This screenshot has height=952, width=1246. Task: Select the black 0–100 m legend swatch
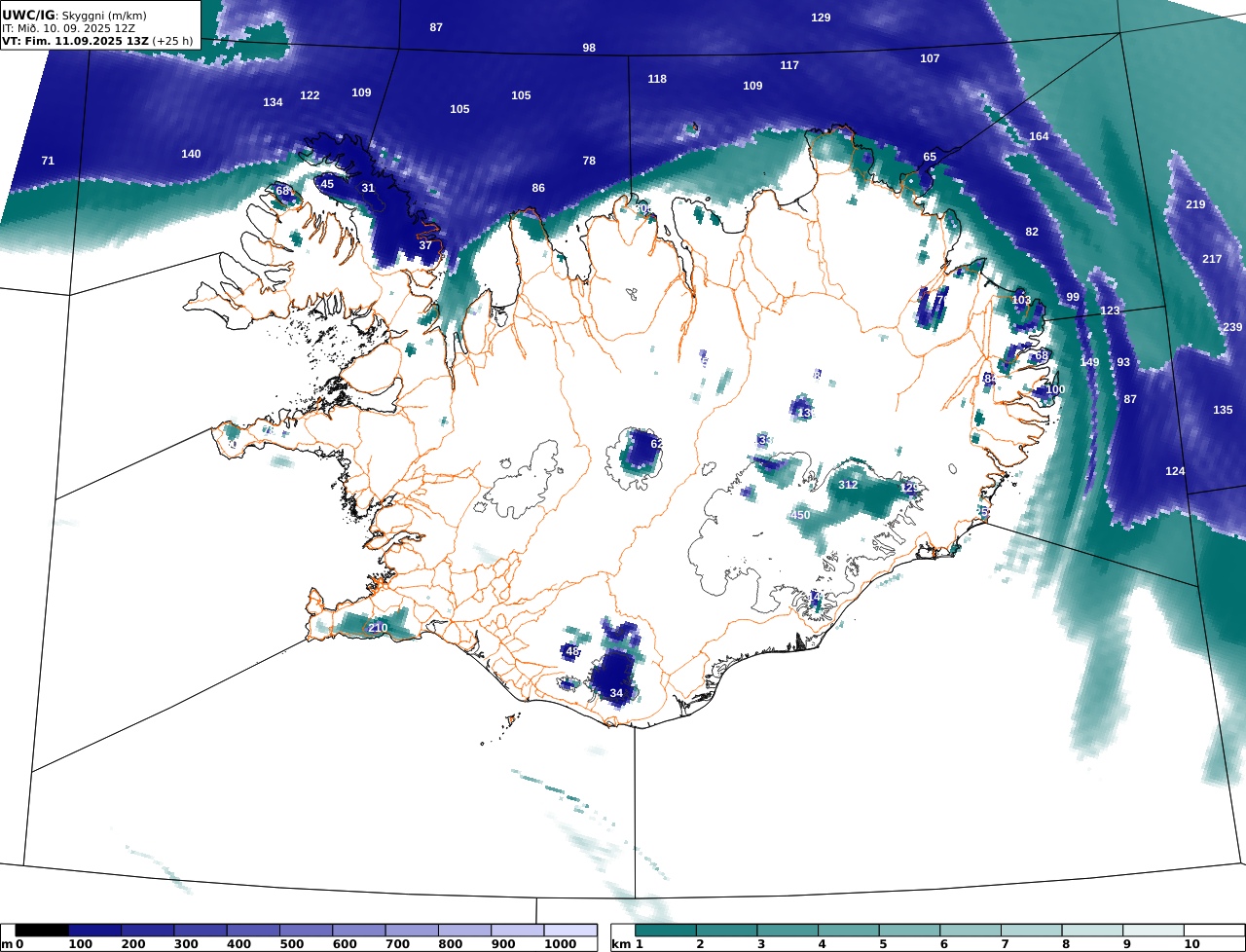[x=42, y=931]
